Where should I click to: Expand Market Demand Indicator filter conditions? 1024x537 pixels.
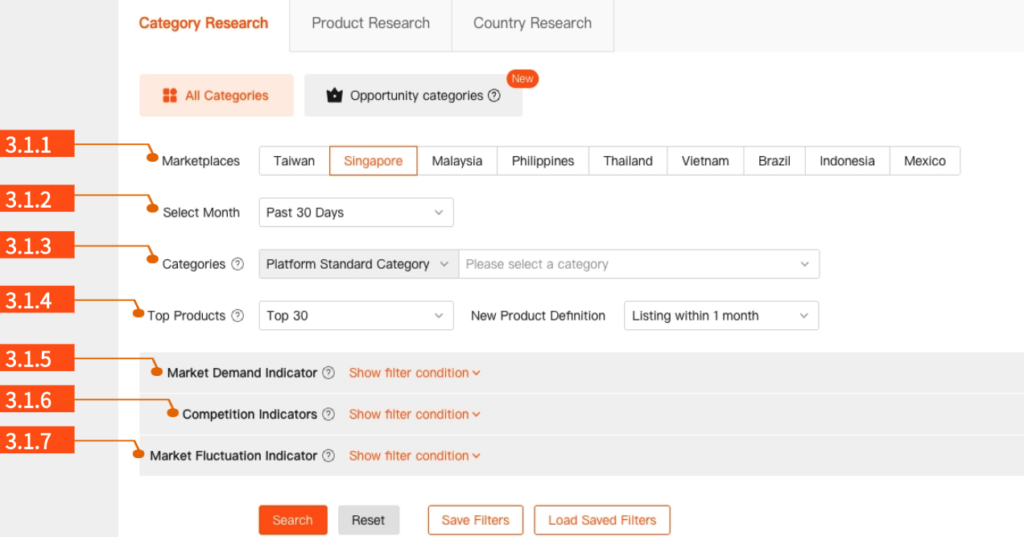click(x=414, y=373)
